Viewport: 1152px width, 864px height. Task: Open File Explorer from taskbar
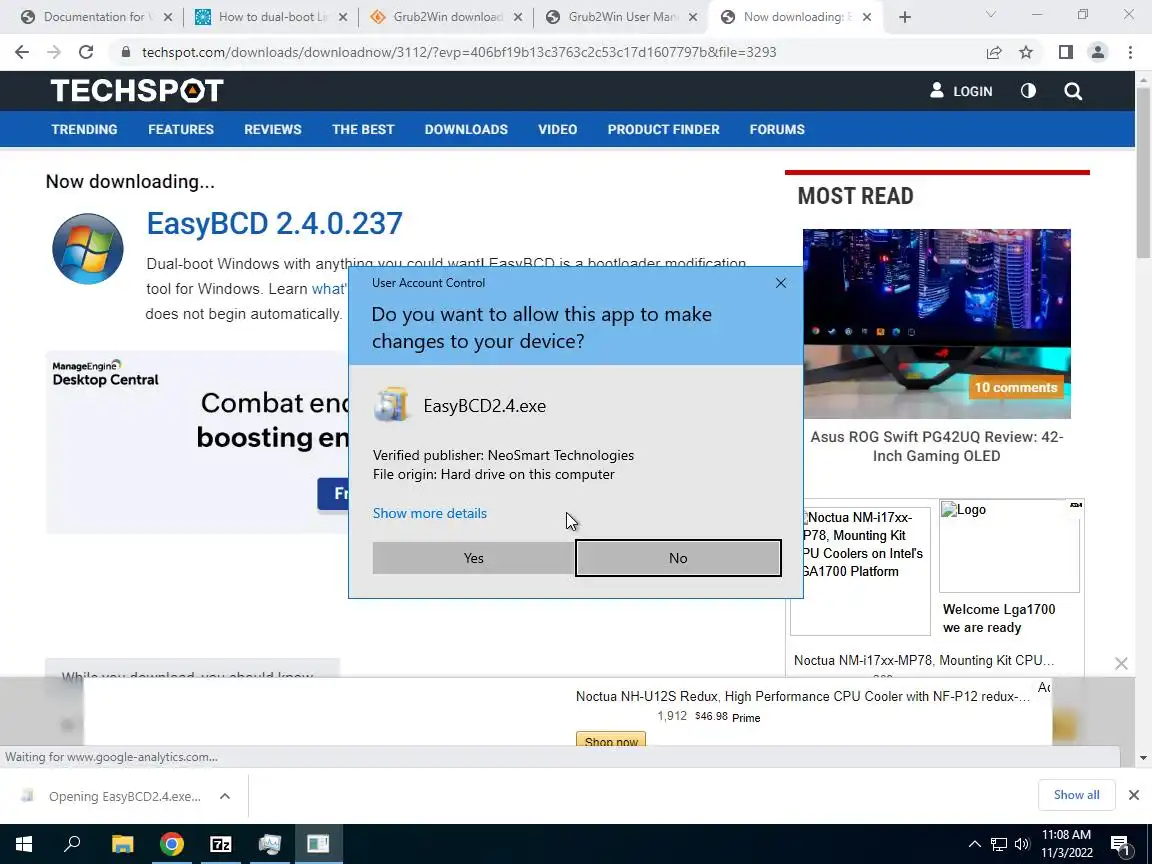click(x=122, y=844)
